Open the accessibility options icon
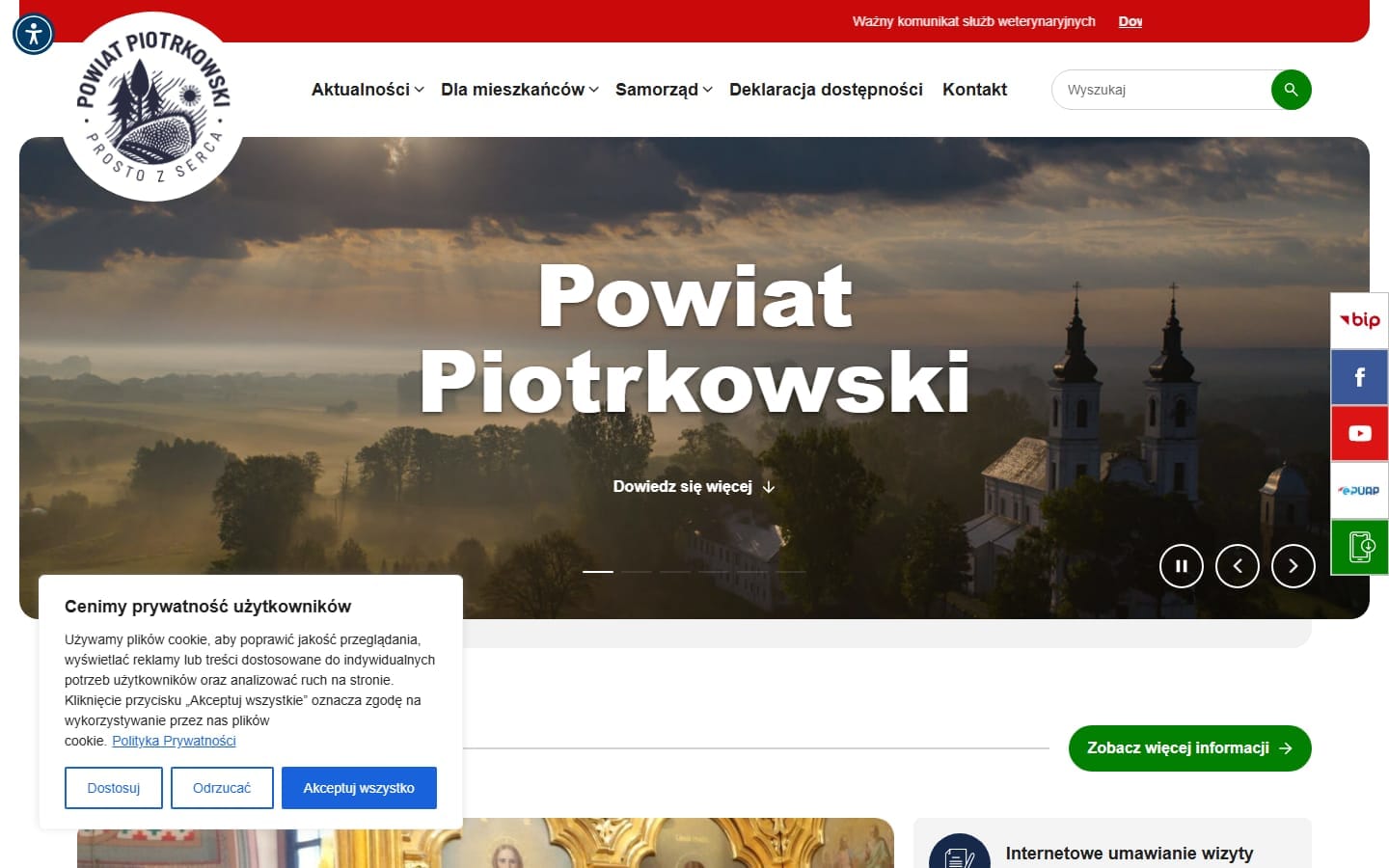Viewport: 1389px width, 868px height. click(x=34, y=34)
